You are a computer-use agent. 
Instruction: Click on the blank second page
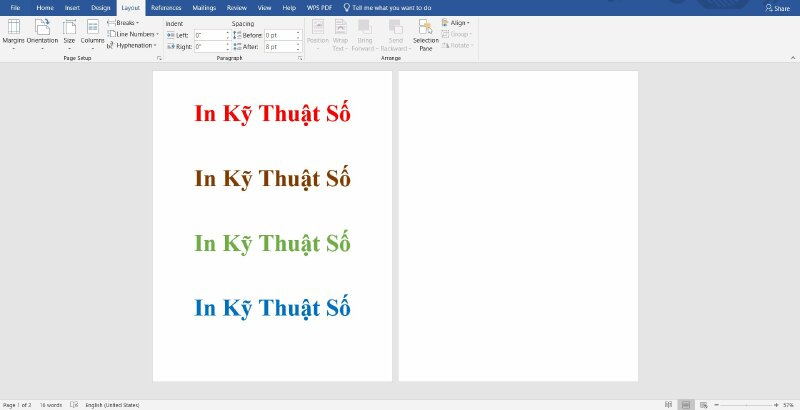click(x=518, y=226)
